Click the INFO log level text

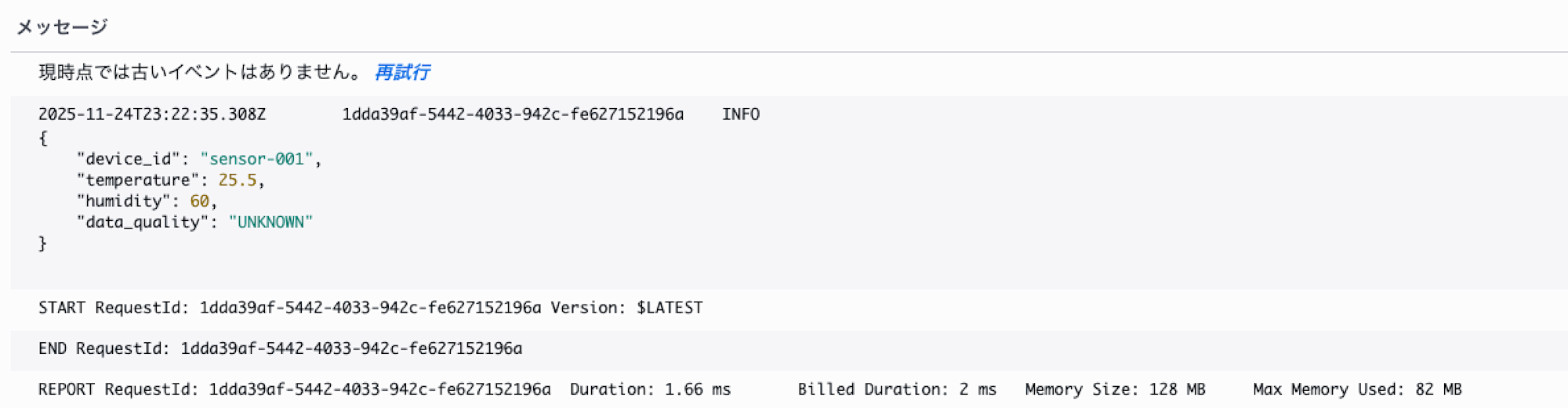pos(740,114)
